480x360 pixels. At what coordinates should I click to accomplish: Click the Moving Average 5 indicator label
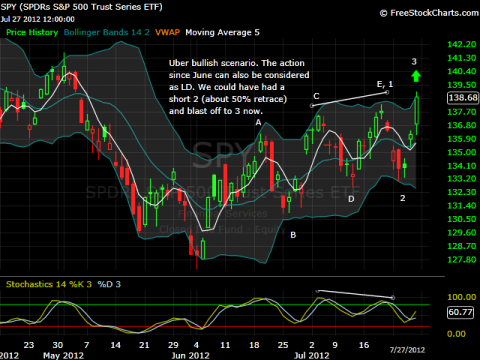pos(222,33)
